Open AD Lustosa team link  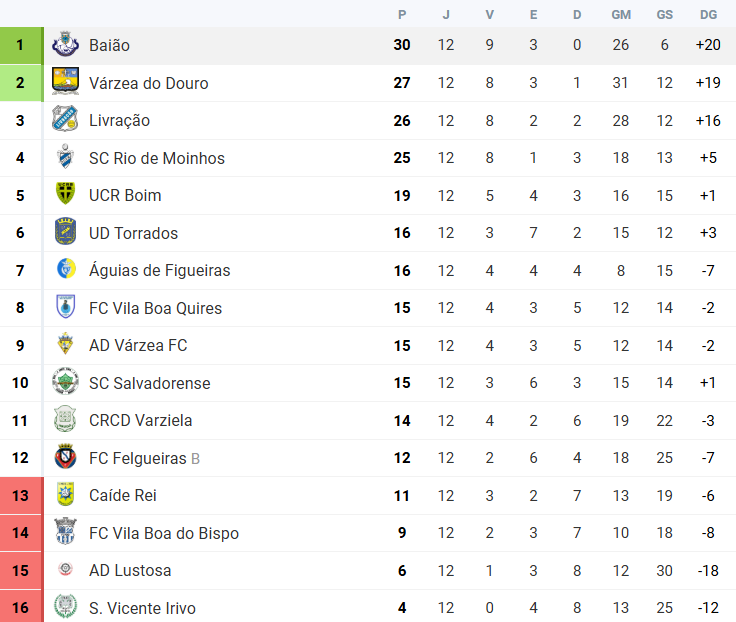coord(130,570)
